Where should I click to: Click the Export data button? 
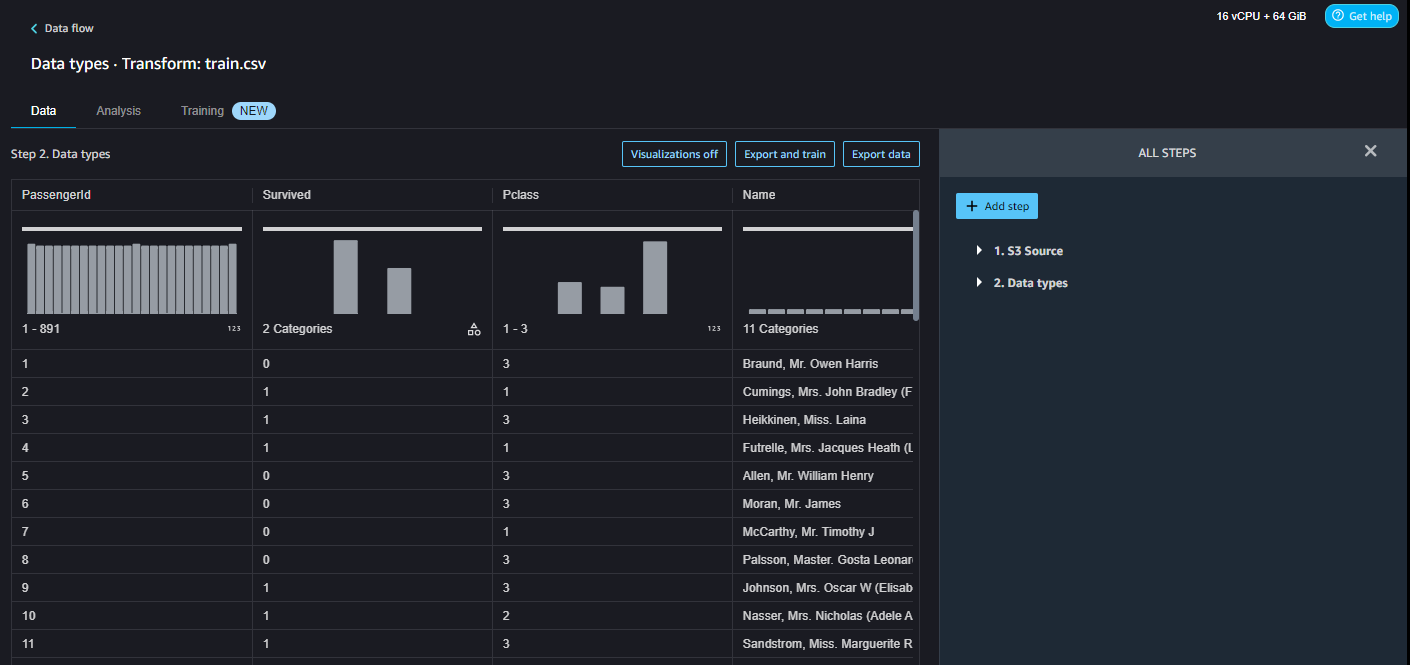click(881, 154)
